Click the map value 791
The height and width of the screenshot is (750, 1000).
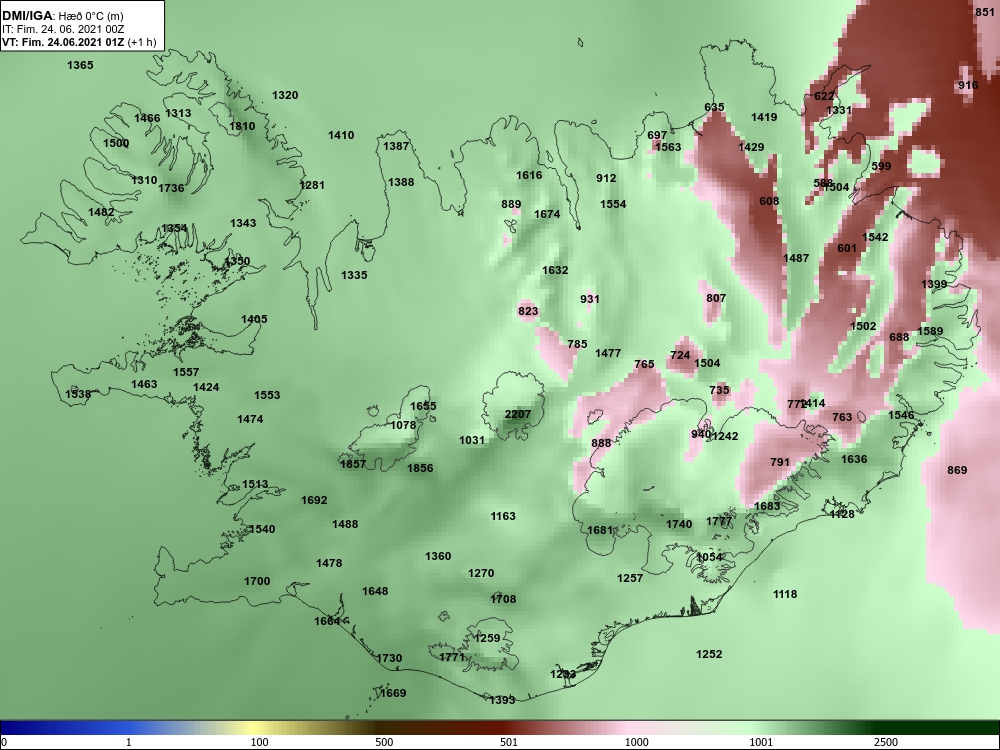[x=780, y=462]
